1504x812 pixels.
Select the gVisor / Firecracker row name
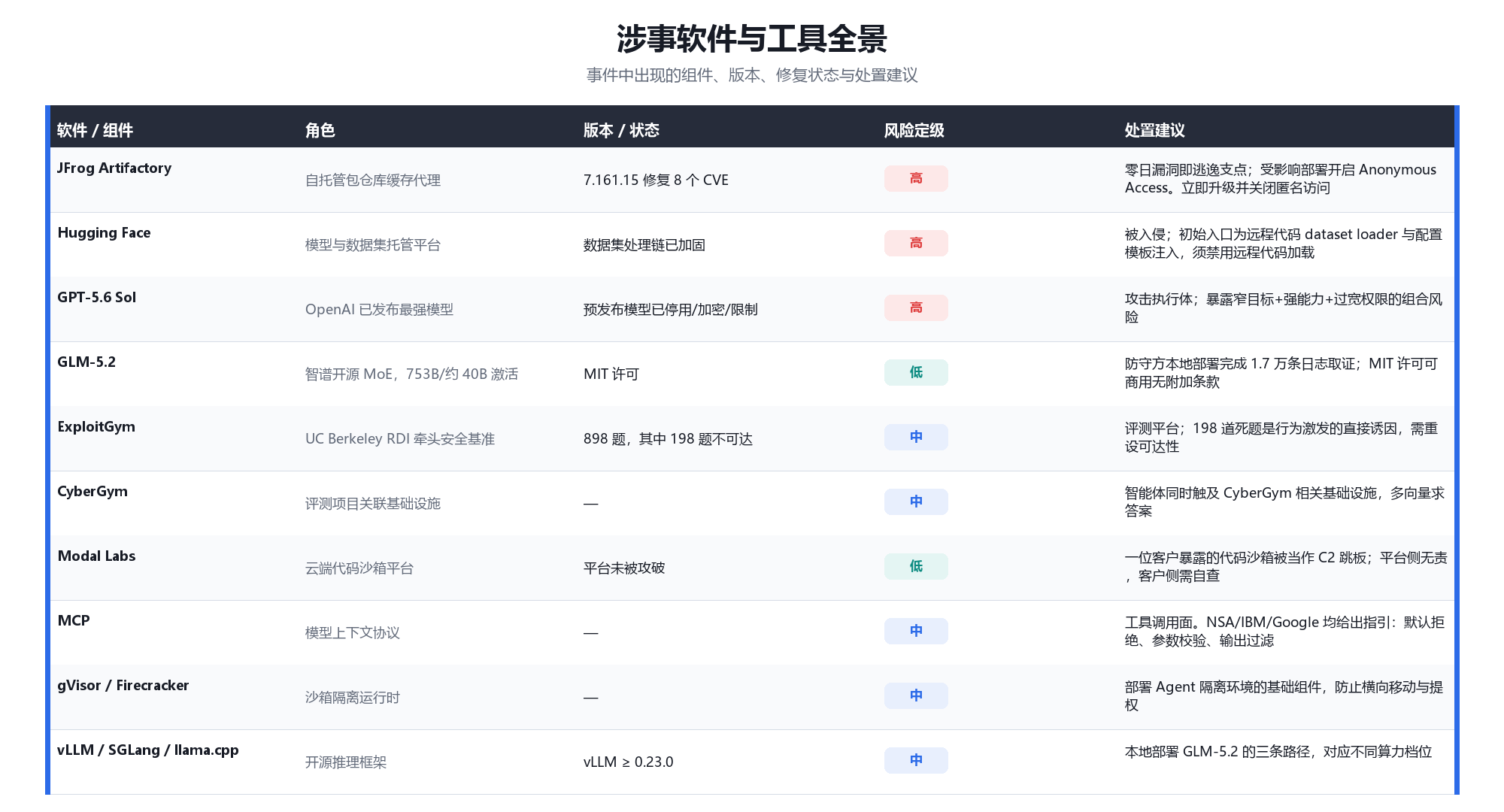coord(123,685)
